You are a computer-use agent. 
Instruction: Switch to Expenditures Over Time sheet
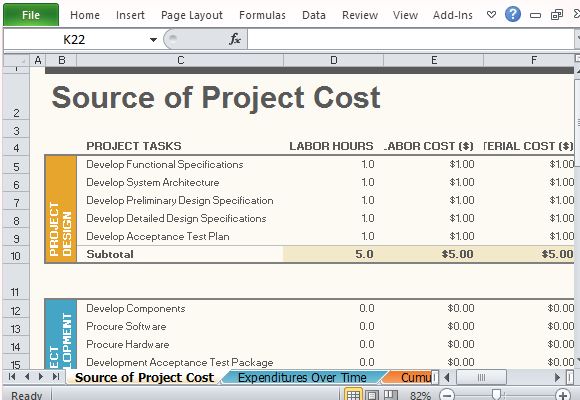[302, 377]
